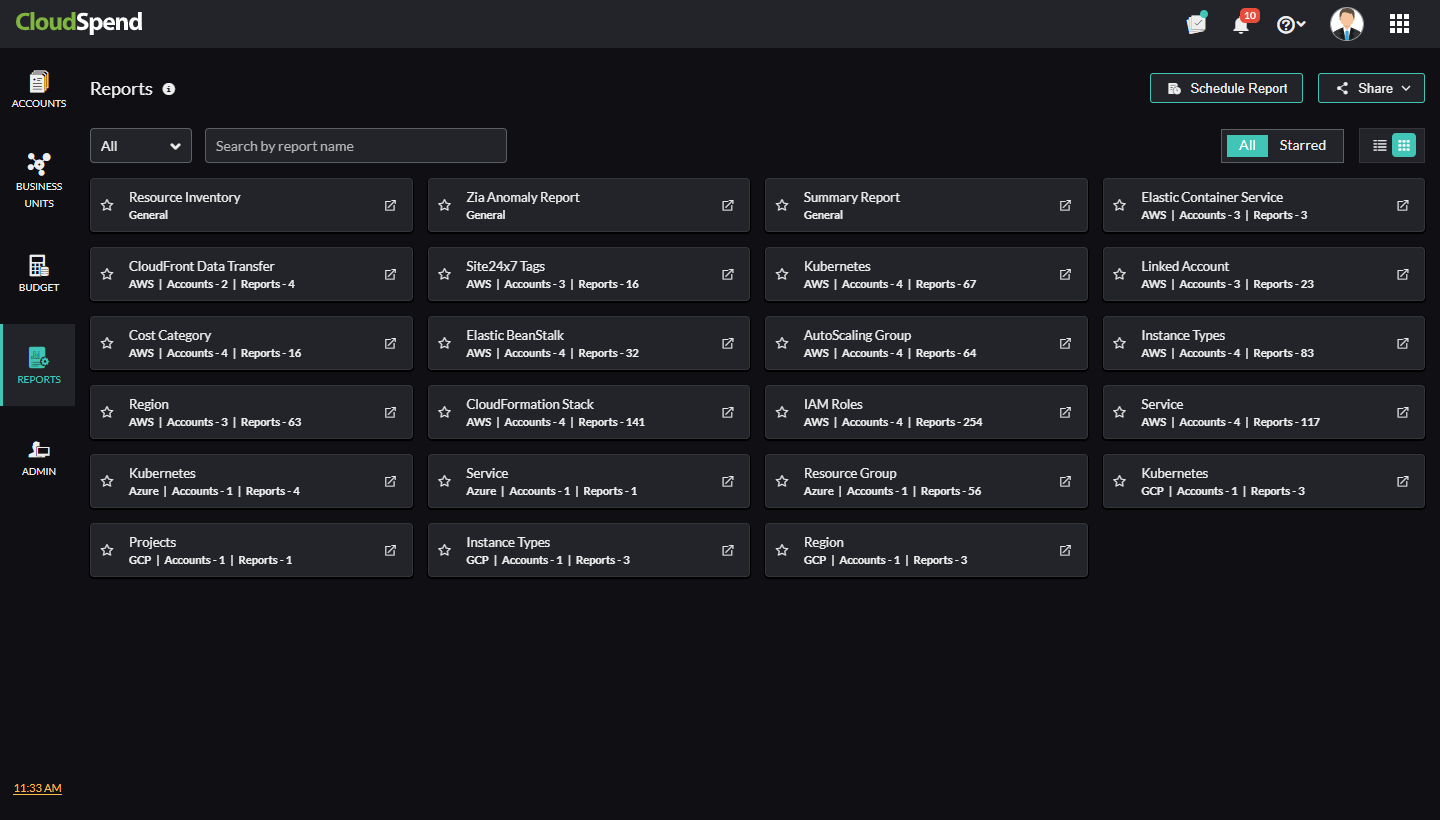The width and height of the screenshot is (1440, 820).
Task: View the user profile avatar picture
Action: coord(1347,23)
